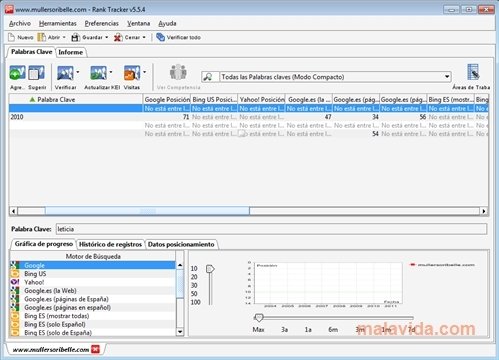The height and width of the screenshot is (360, 499).
Task: Expand the Guardar dropdown arrow
Action: tap(107, 37)
